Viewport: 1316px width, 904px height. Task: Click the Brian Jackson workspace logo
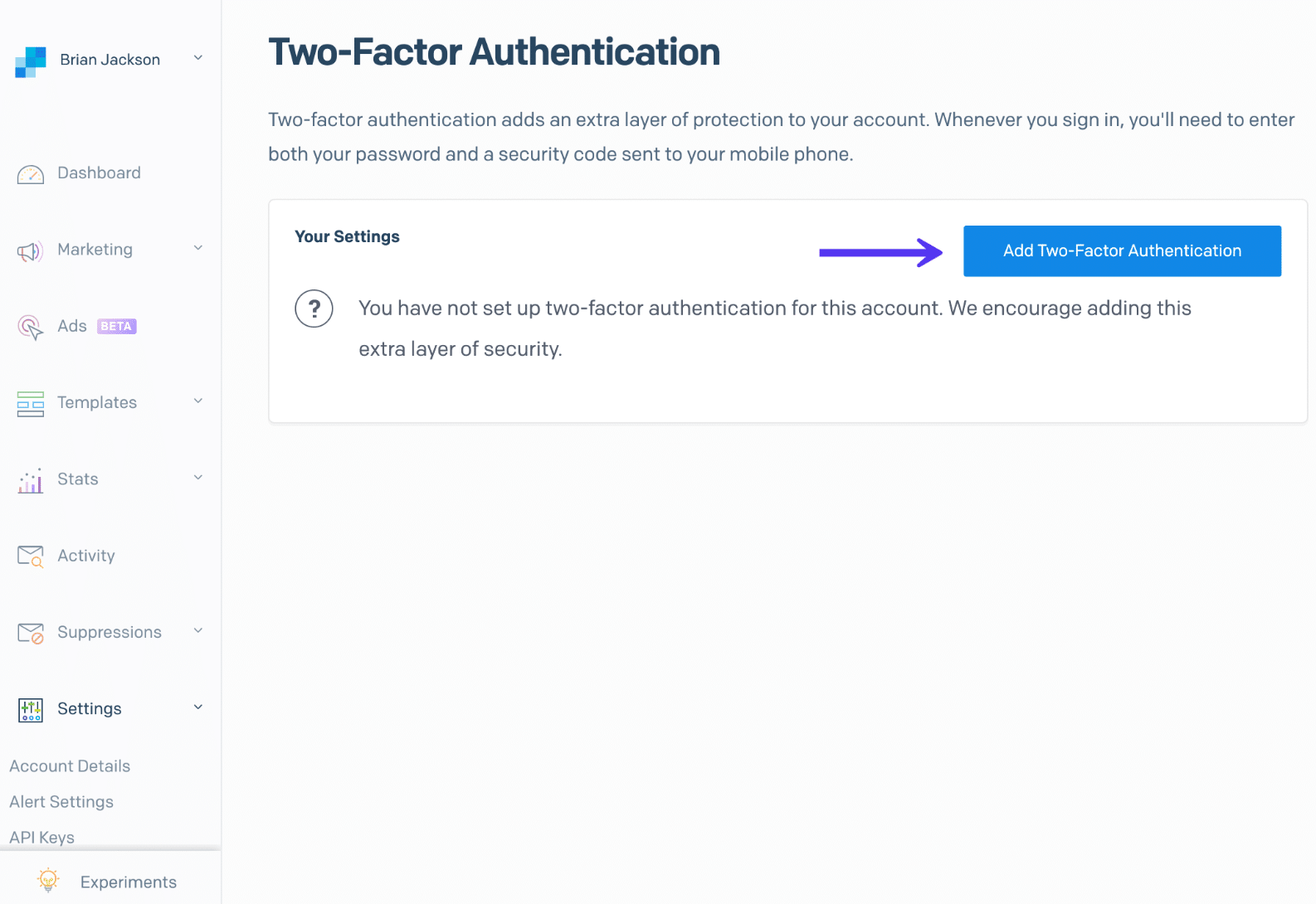pos(30,61)
